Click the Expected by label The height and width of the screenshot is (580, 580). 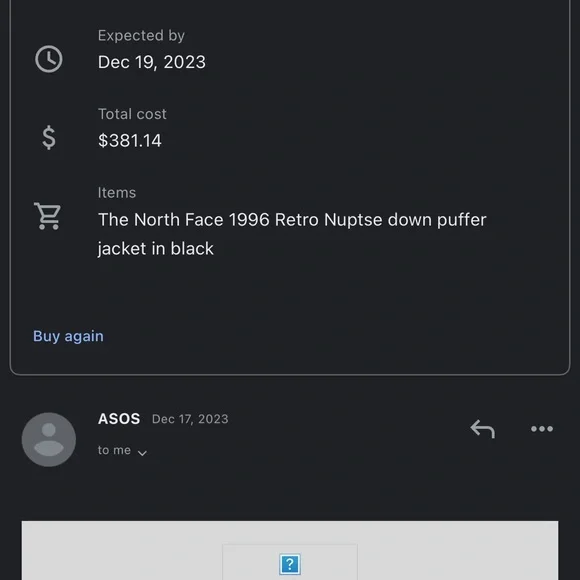[x=141, y=36]
